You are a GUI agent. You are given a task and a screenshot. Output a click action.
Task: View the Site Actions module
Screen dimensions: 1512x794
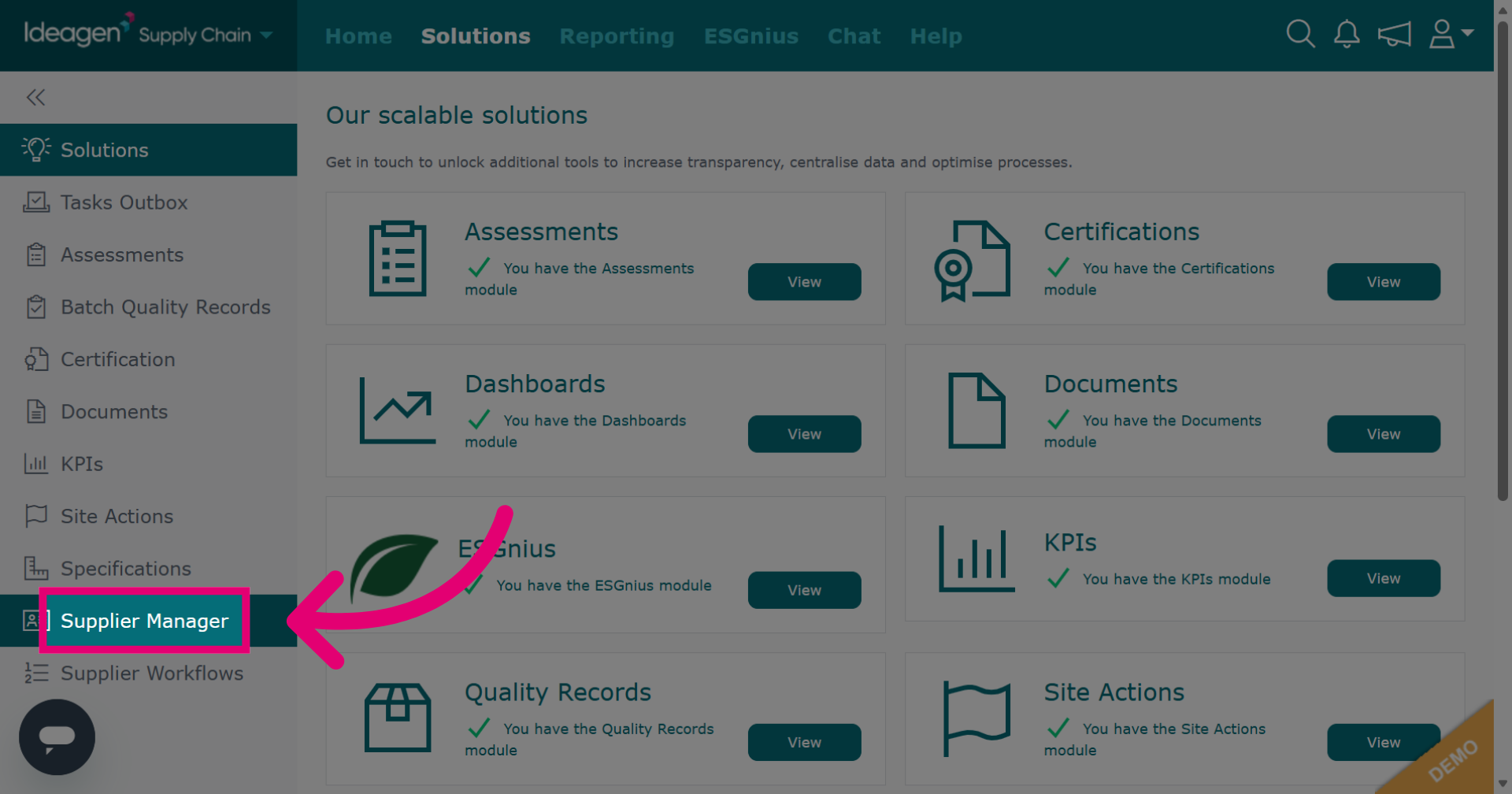click(x=1384, y=742)
